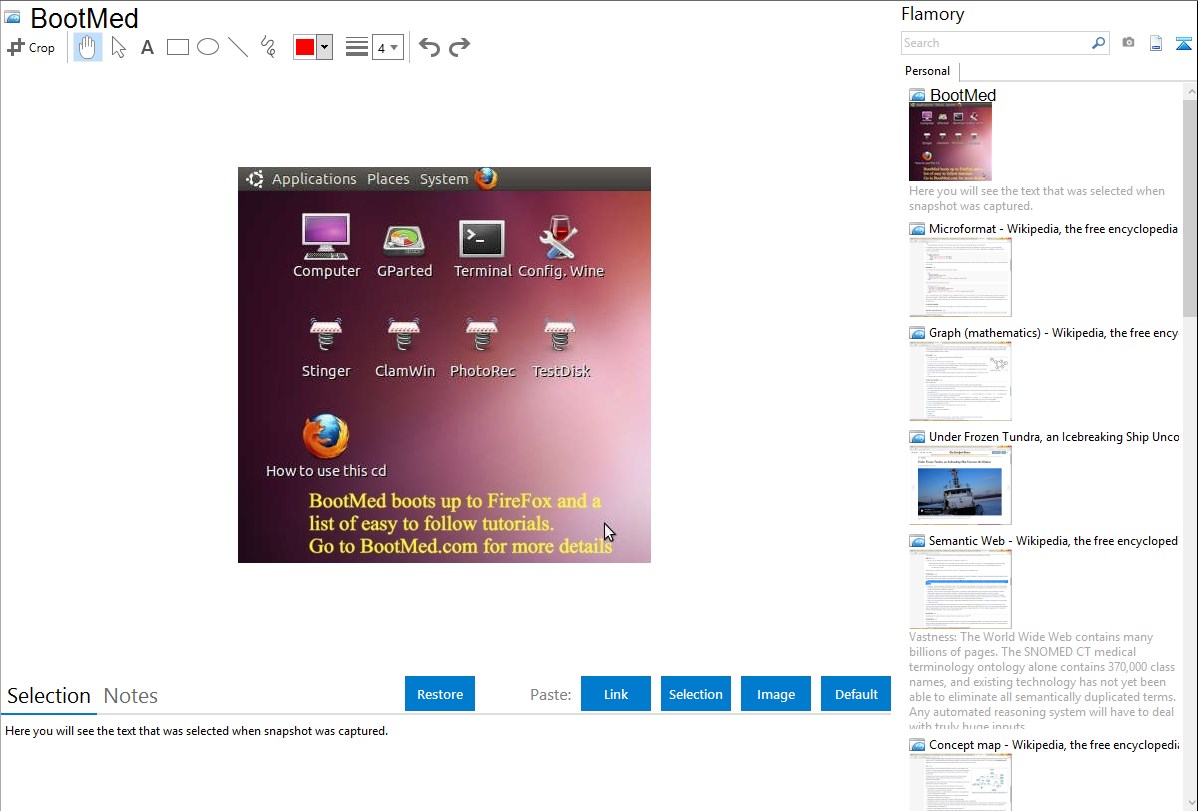Image resolution: width=1198 pixels, height=811 pixels.
Task: Click the search magnifier icon
Action: tap(1098, 43)
